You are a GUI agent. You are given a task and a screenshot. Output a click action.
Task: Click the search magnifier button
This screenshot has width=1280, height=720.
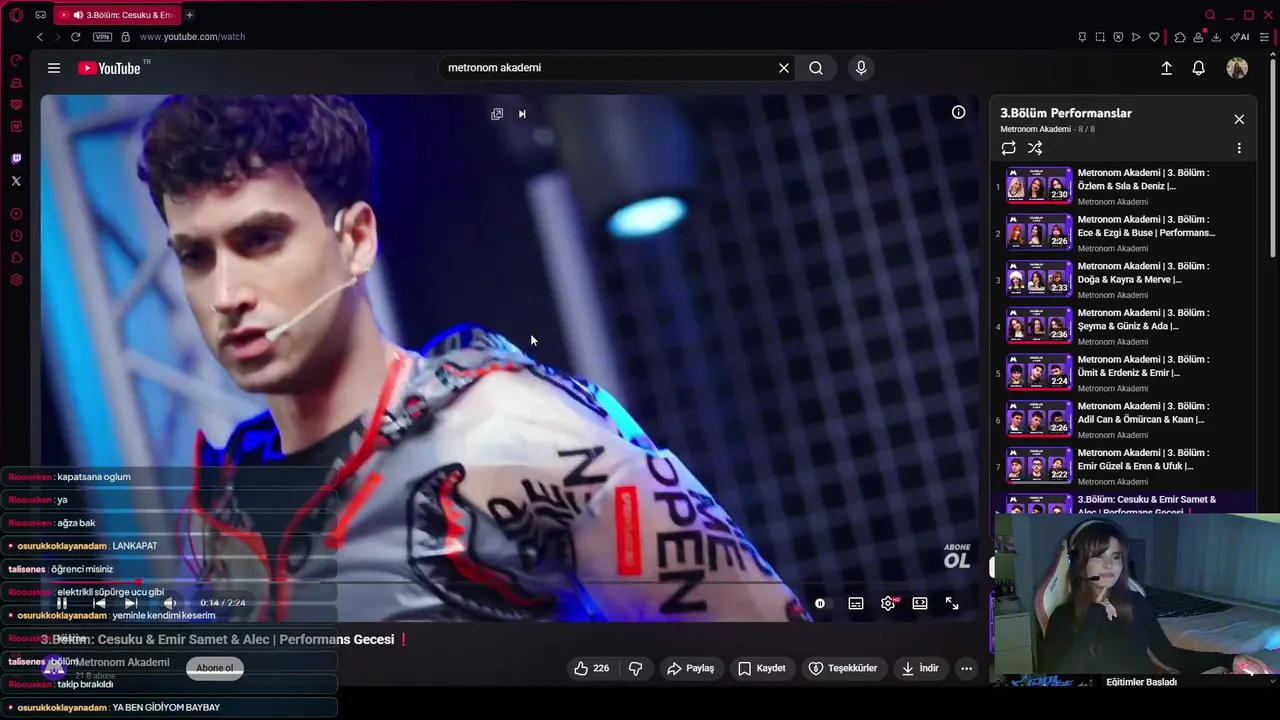(816, 68)
